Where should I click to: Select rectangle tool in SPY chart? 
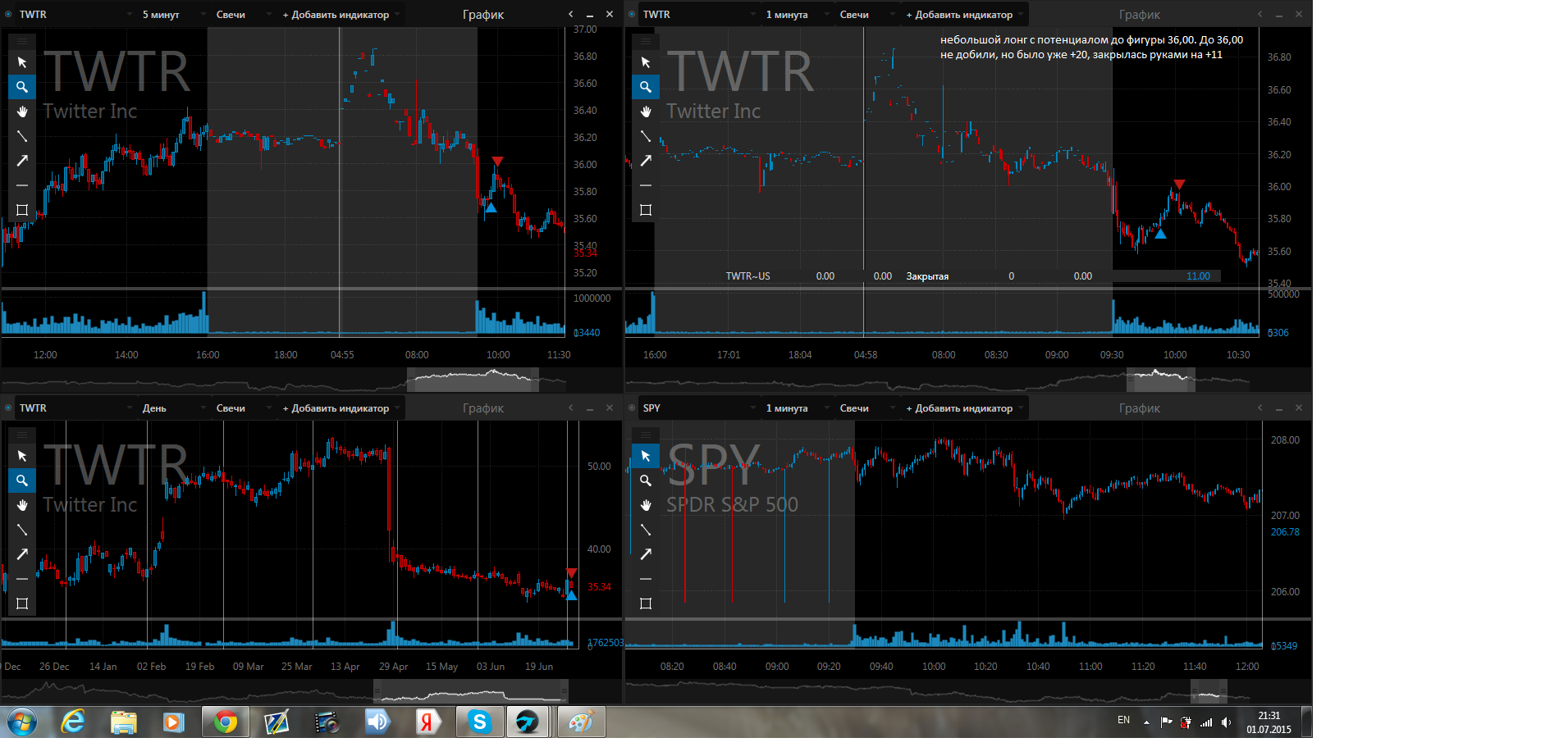point(646,604)
